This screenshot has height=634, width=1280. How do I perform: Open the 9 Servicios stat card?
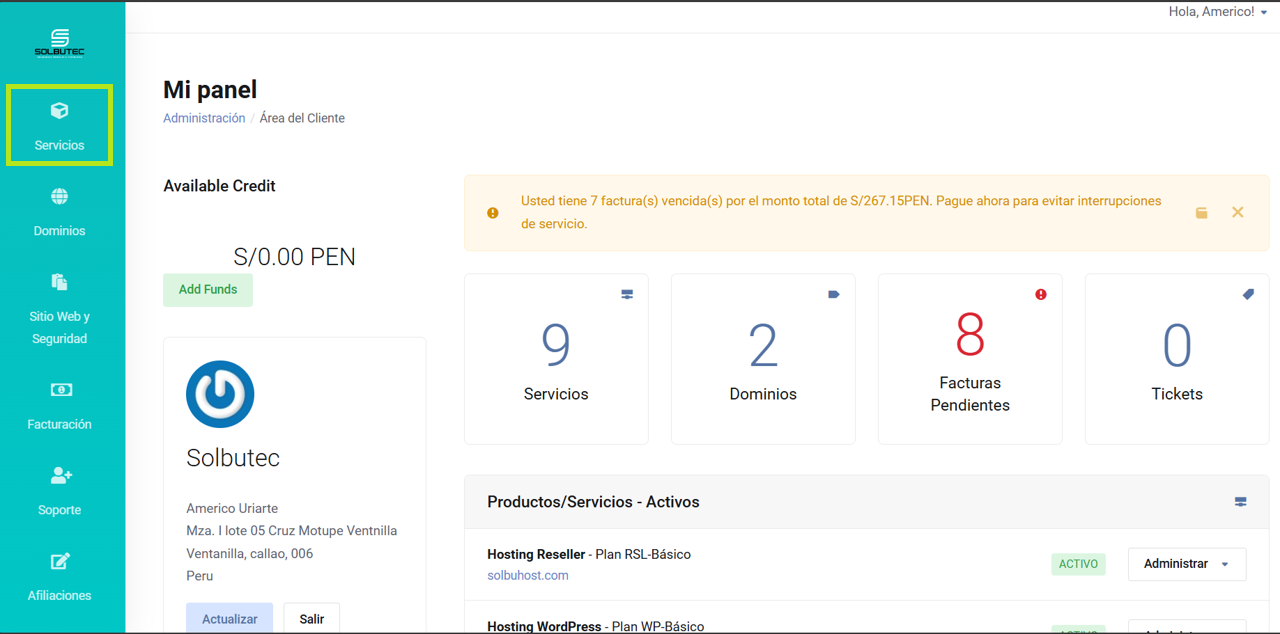pos(556,359)
